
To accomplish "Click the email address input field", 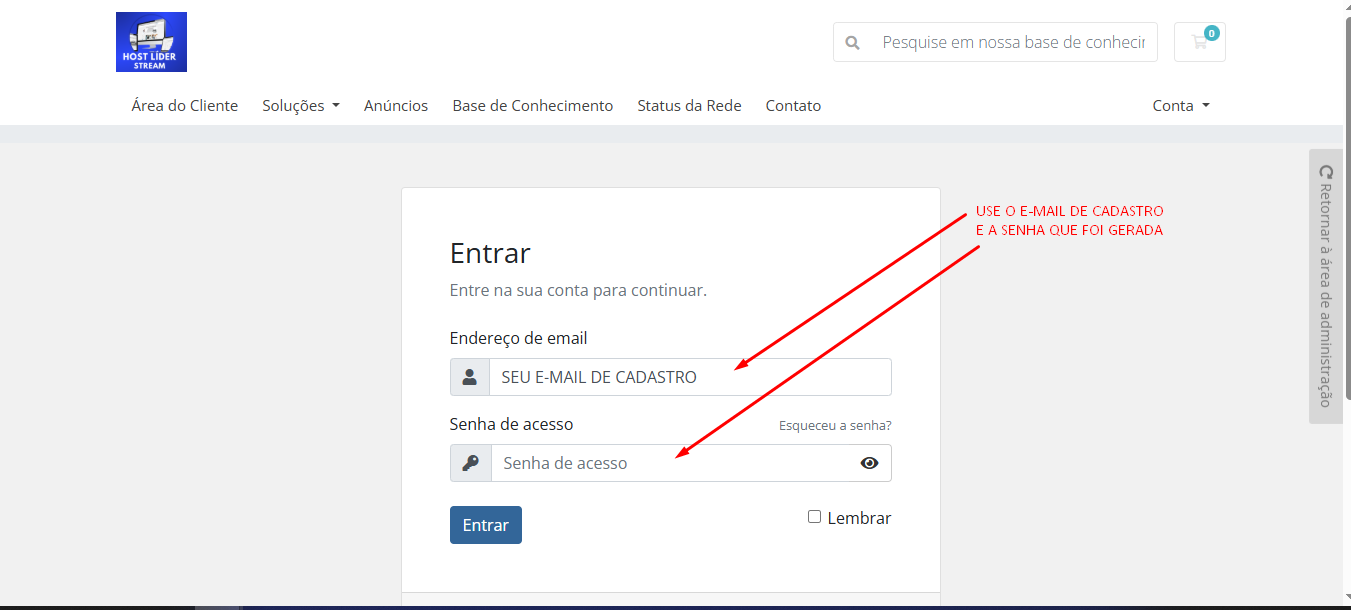I will pyautogui.click(x=689, y=377).
